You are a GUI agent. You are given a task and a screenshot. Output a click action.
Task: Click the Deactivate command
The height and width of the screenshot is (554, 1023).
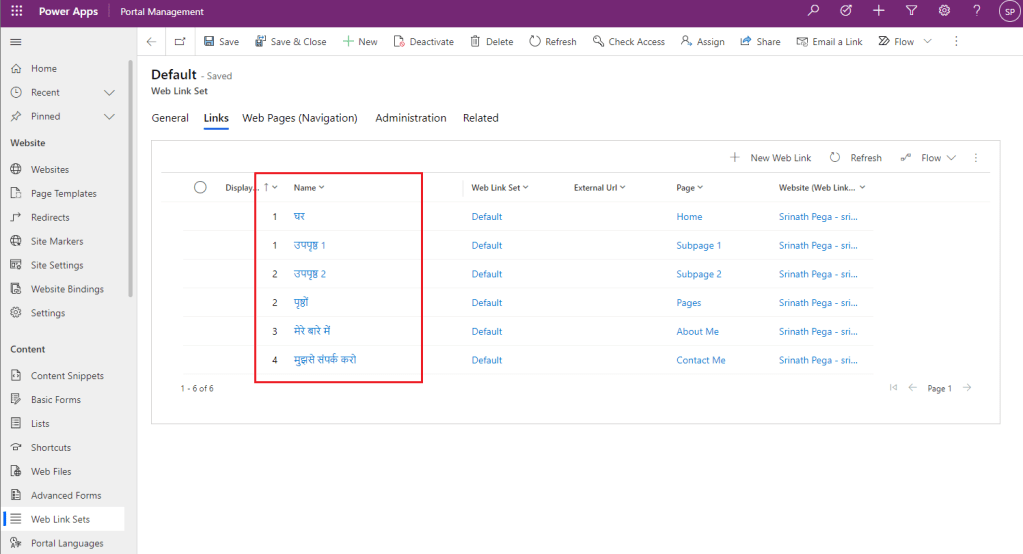click(x=423, y=42)
